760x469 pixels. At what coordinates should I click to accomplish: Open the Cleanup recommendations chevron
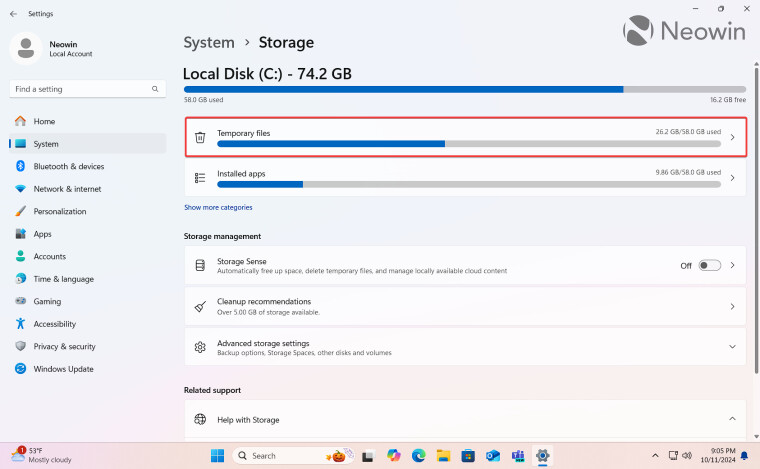732,307
